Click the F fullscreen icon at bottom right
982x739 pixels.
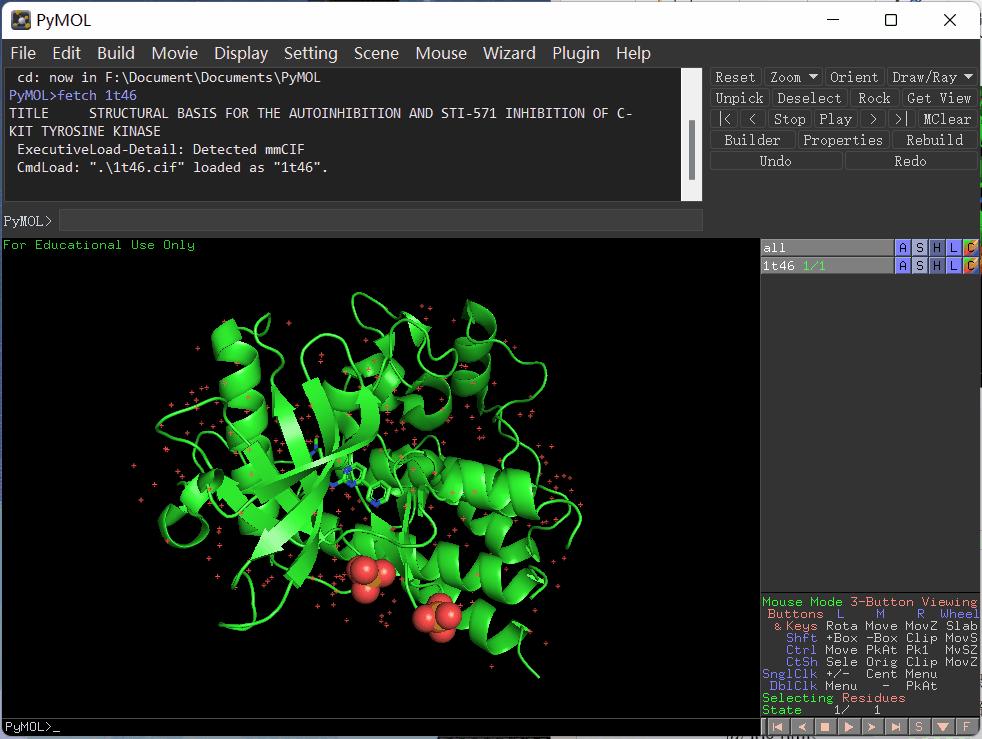pos(967,727)
